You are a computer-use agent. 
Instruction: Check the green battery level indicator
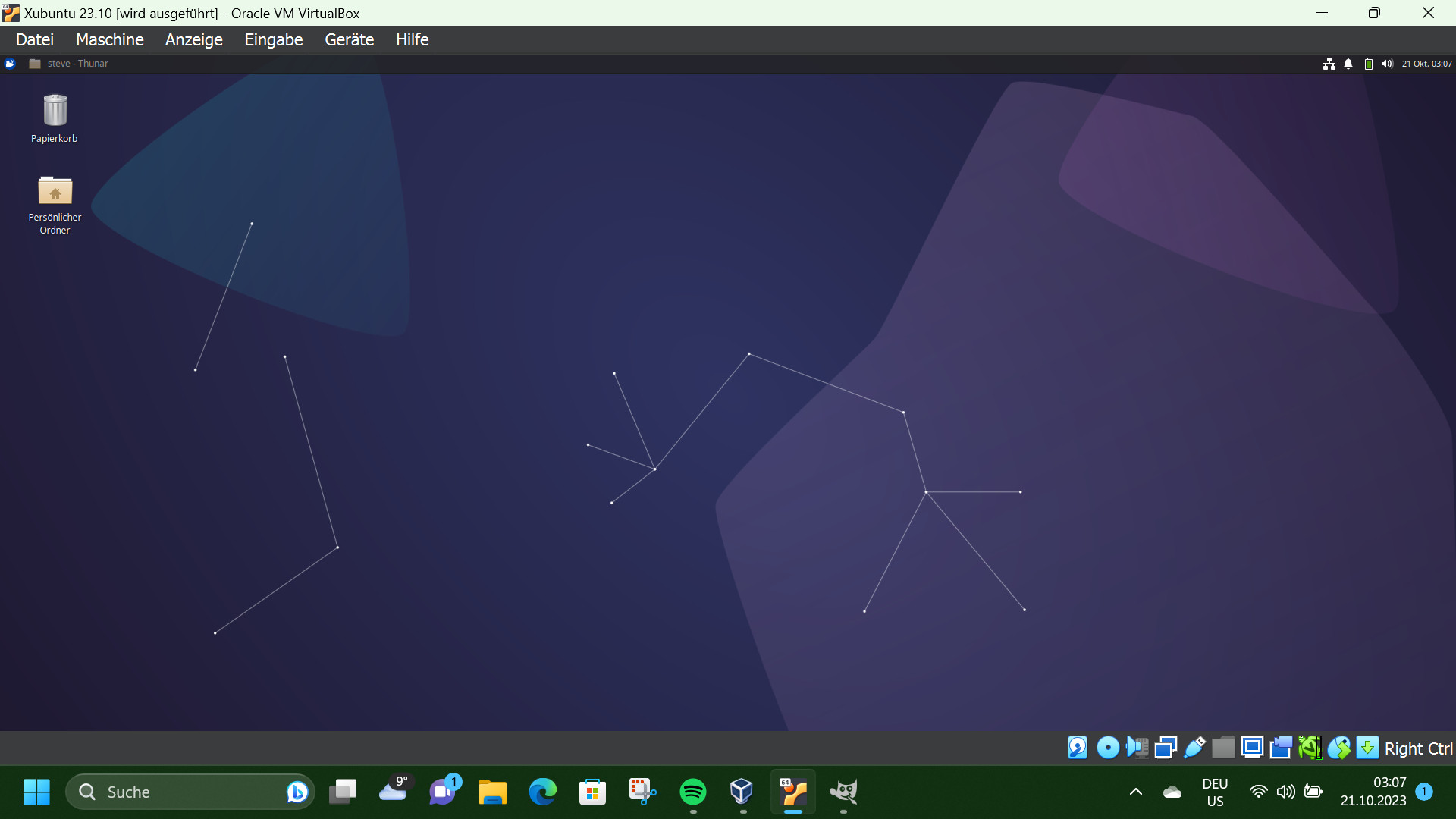(1370, 64)
